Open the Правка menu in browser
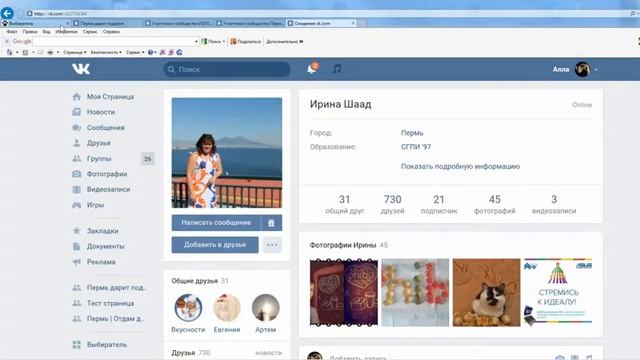This screenshot has width=640, height=360. tap(30, 31)
